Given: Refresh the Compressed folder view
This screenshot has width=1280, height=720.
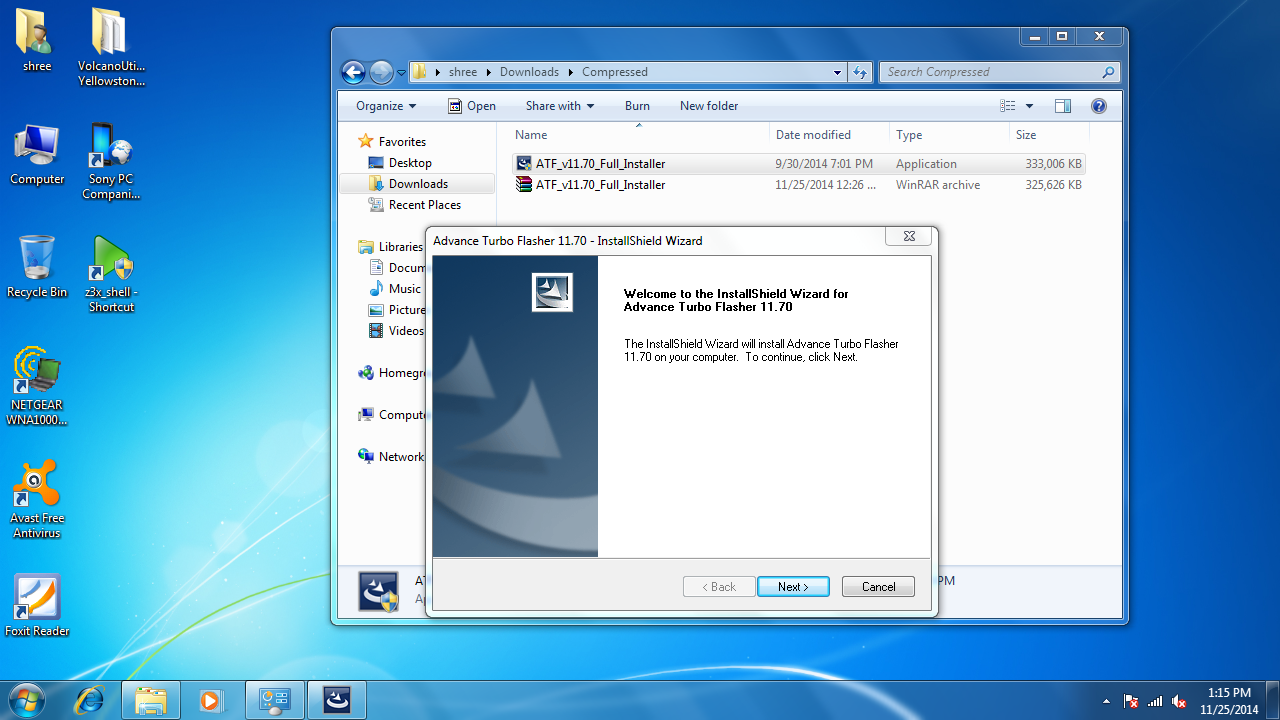Looking at the screenshot, I should 859,72.
